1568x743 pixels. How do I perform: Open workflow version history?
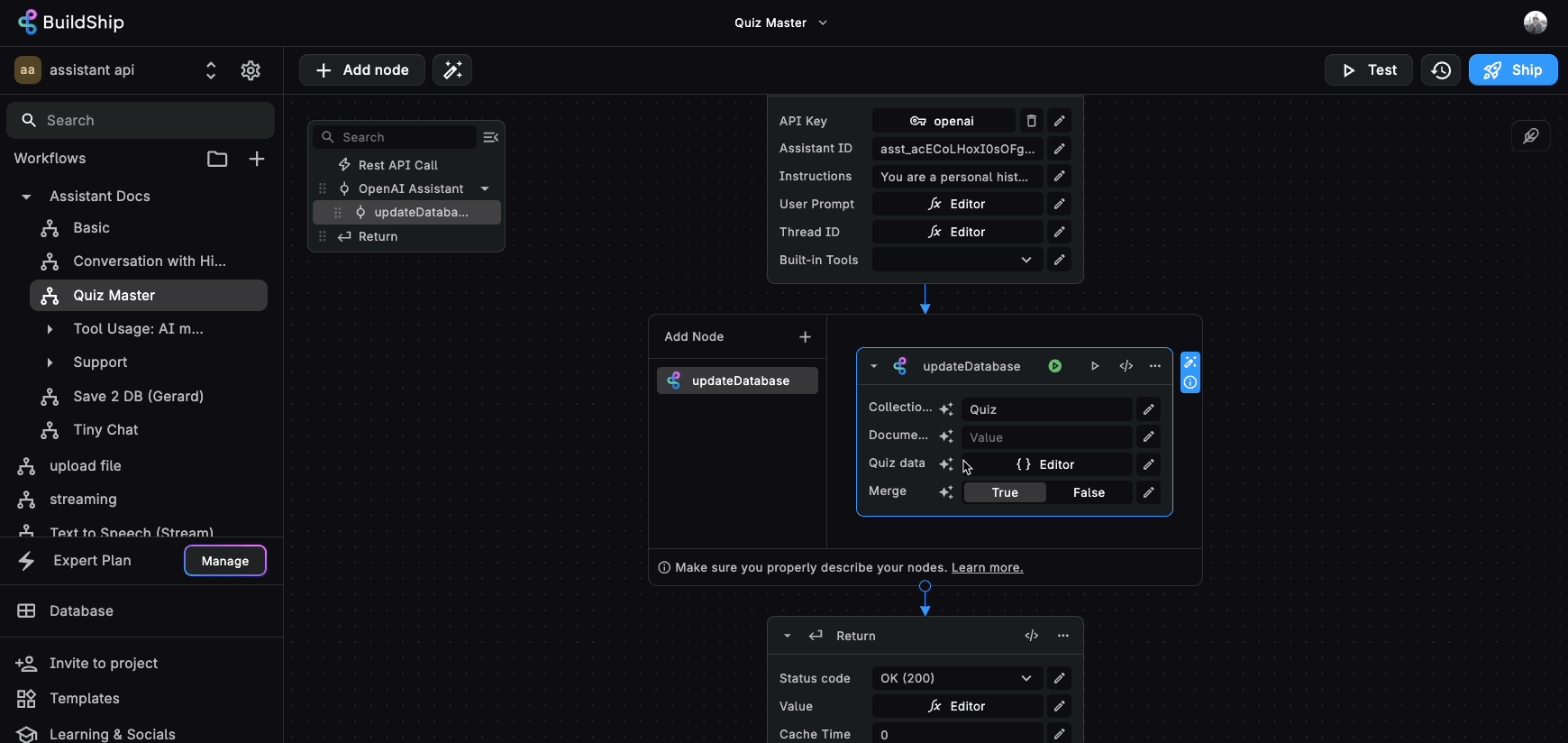(x=1441, y=70)
